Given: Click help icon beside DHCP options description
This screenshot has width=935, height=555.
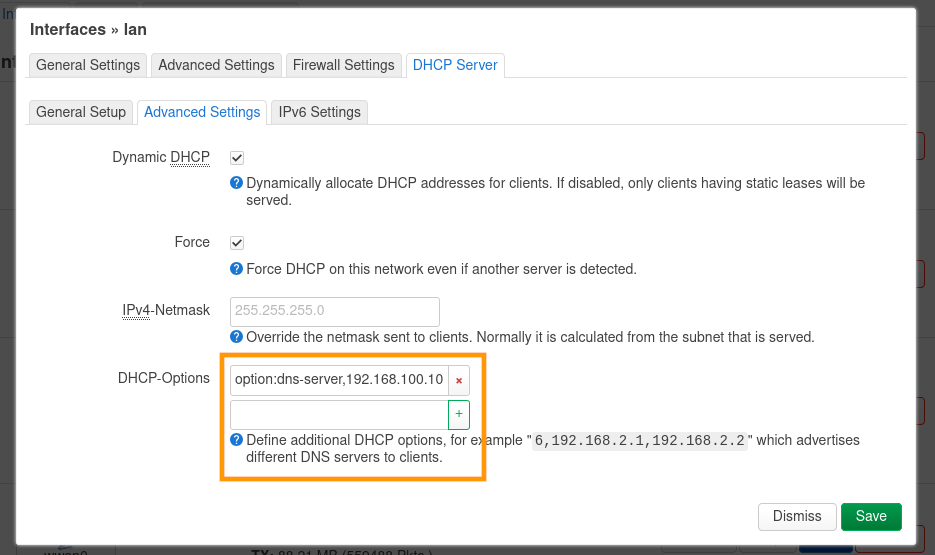Looking at the screenshot, I should pyautogui.click(x=237, y=439).
